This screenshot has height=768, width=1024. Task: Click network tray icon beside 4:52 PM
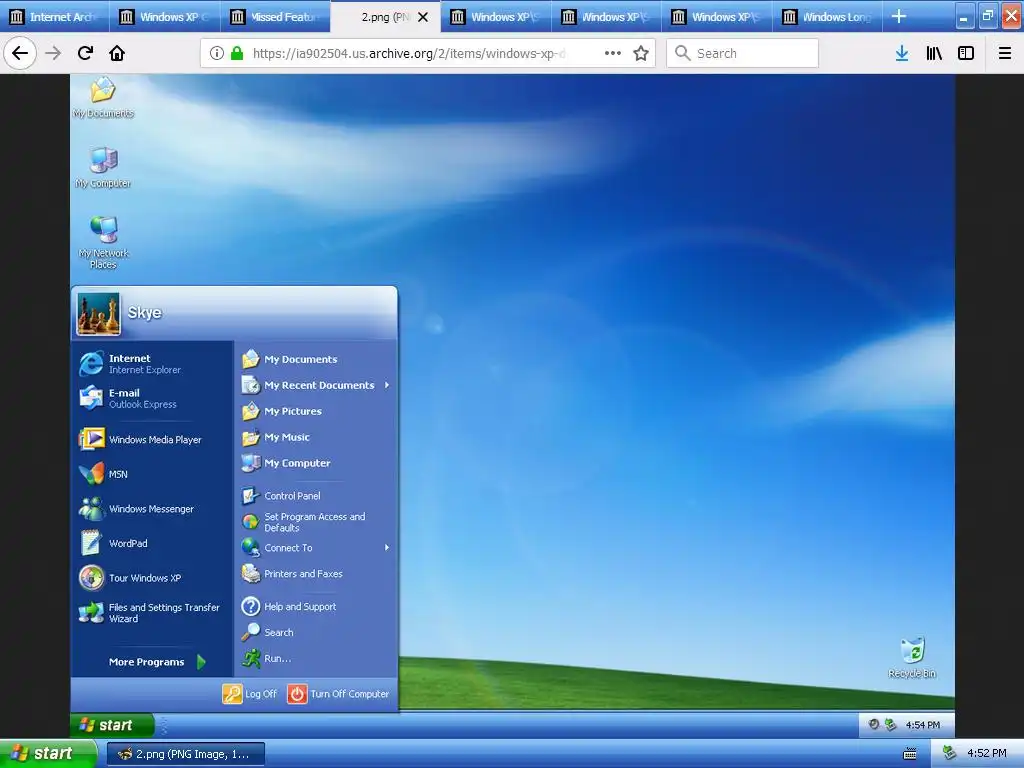(x=950, y=754)
